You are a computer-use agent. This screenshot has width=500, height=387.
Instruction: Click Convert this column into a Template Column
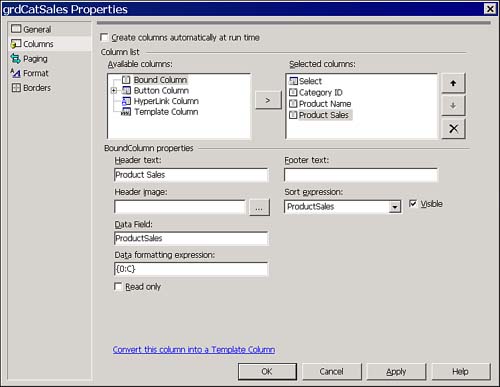[x=194, y=349]
